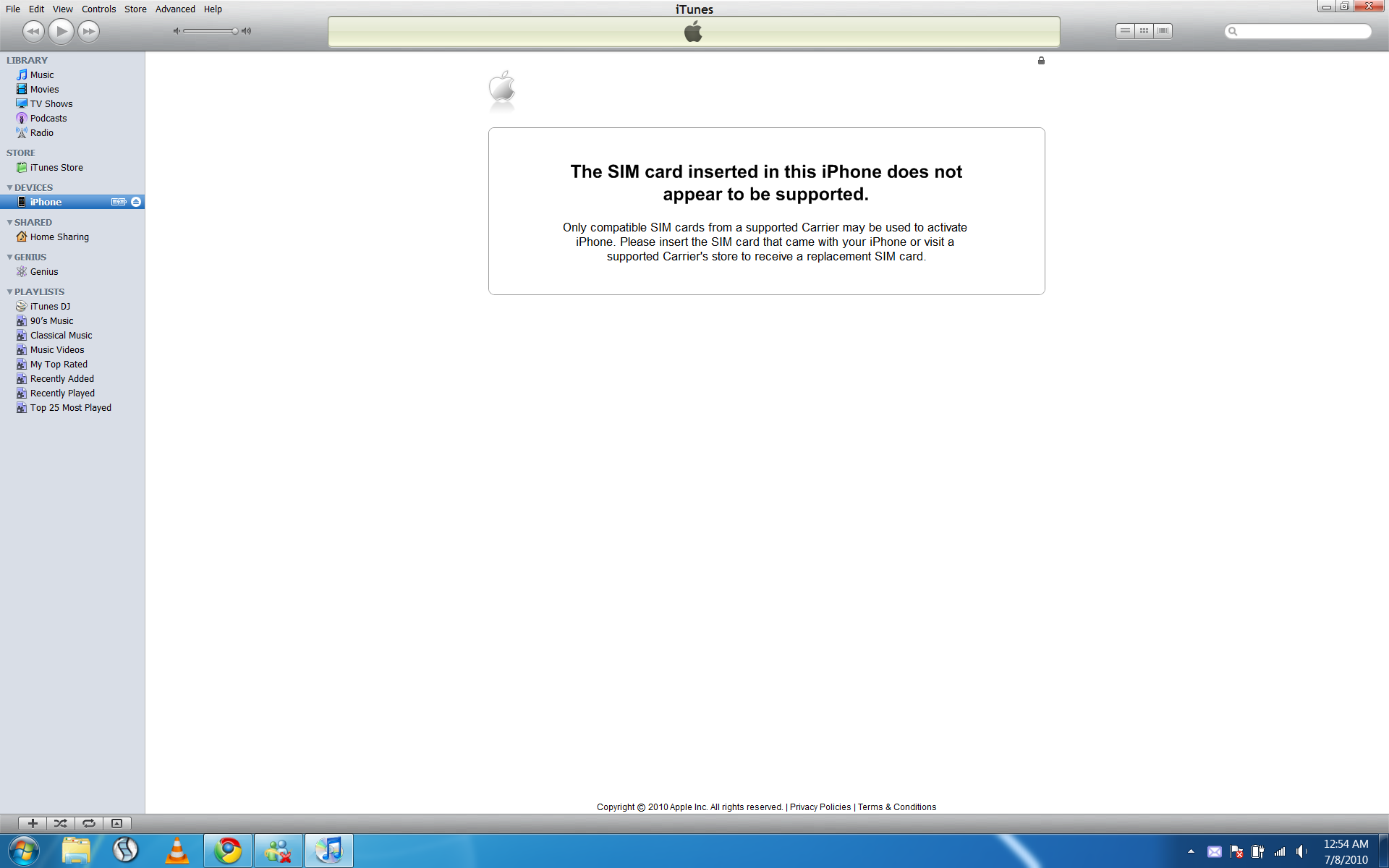Show hidden system tray icons
This screenshot has height=868, width=1389.
pos(1191,851)
